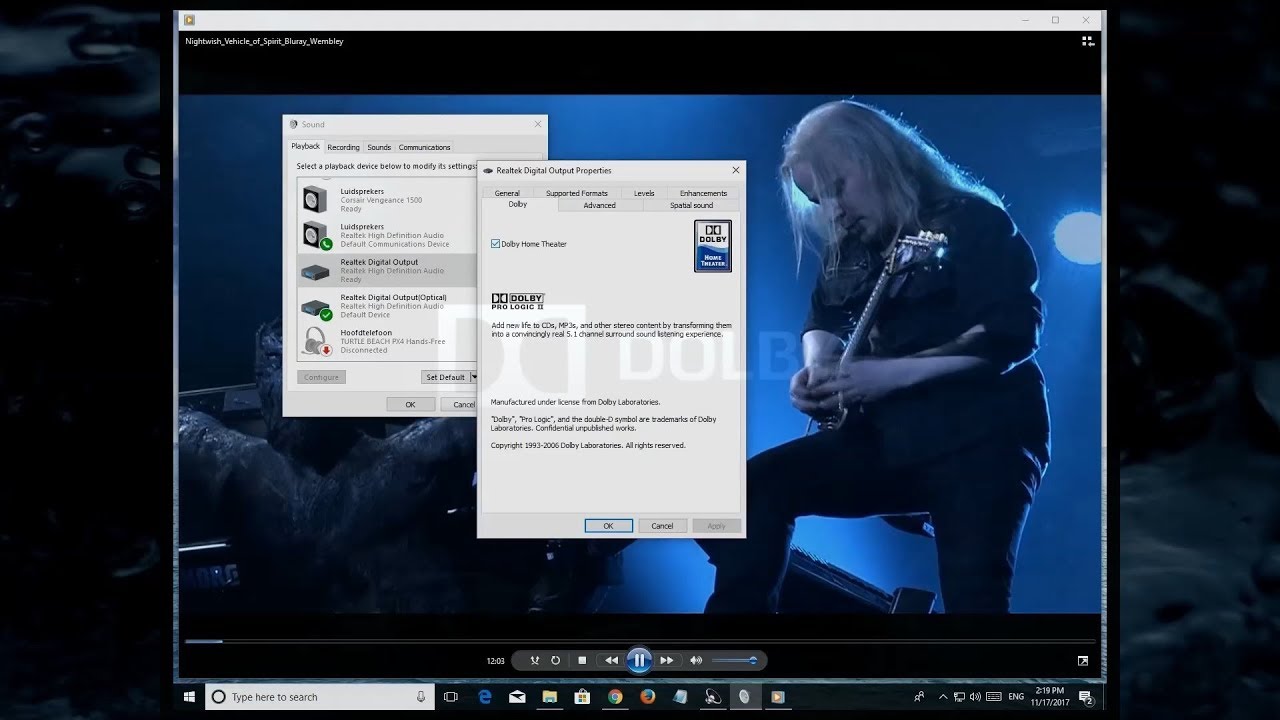Click OK in Realtek Digital Output Properties

608,526
